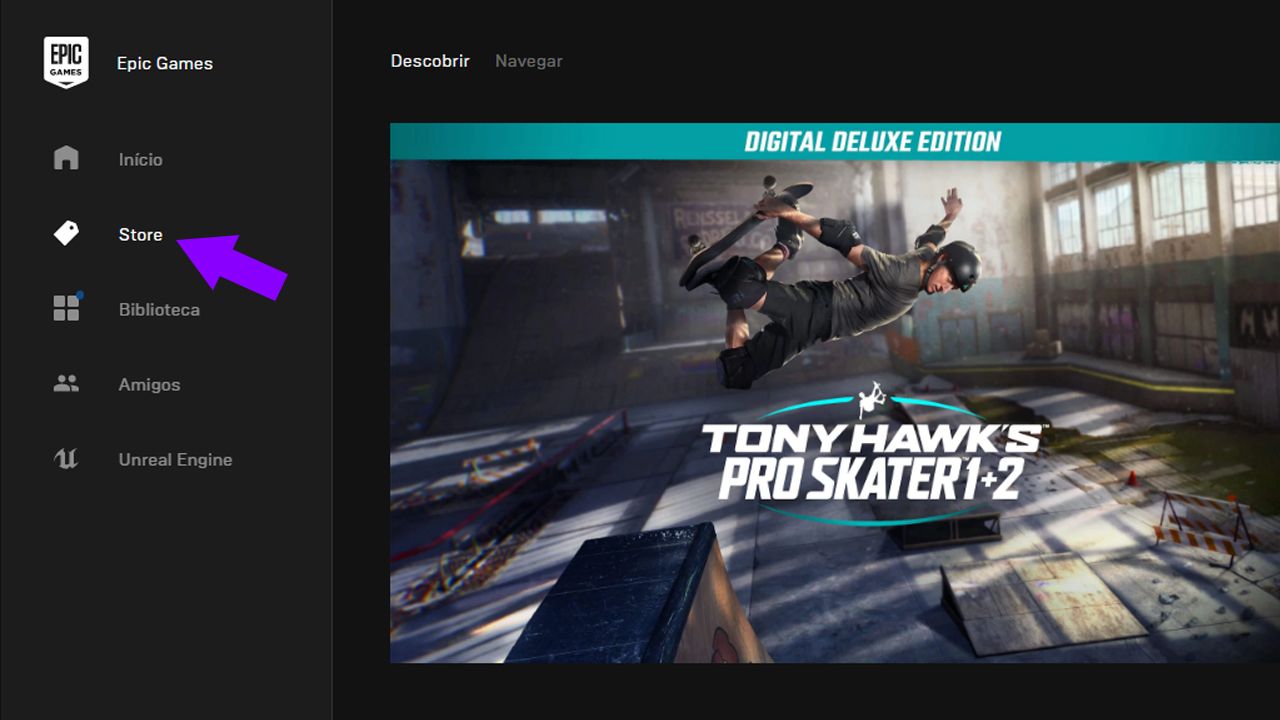Select the Store price tag icon
Viewport: 1280px width, 720px height.
click(66, 233)
